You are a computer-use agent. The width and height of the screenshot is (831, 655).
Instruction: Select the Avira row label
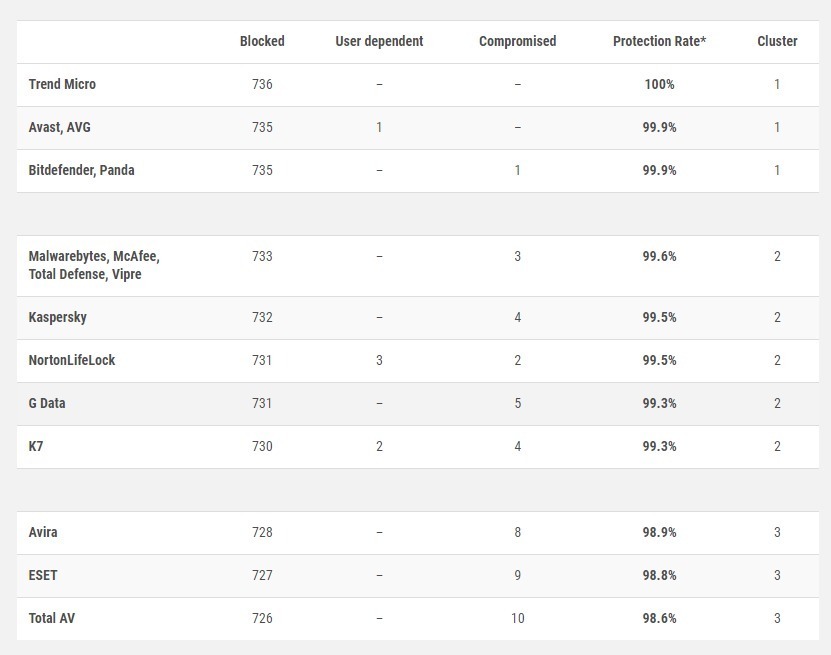coord(42,532)
